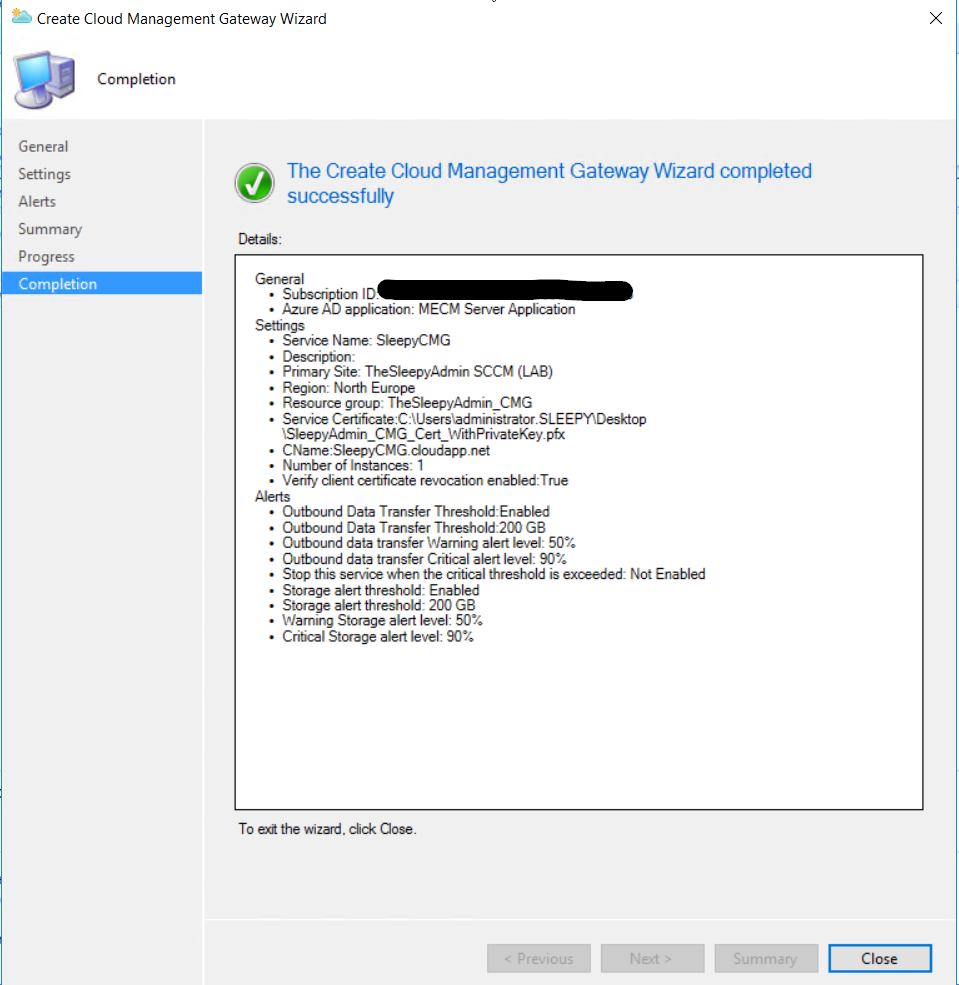Go to the Settings step in the sidebar
This screenshot has width=959, height=985.
(44, 174)
